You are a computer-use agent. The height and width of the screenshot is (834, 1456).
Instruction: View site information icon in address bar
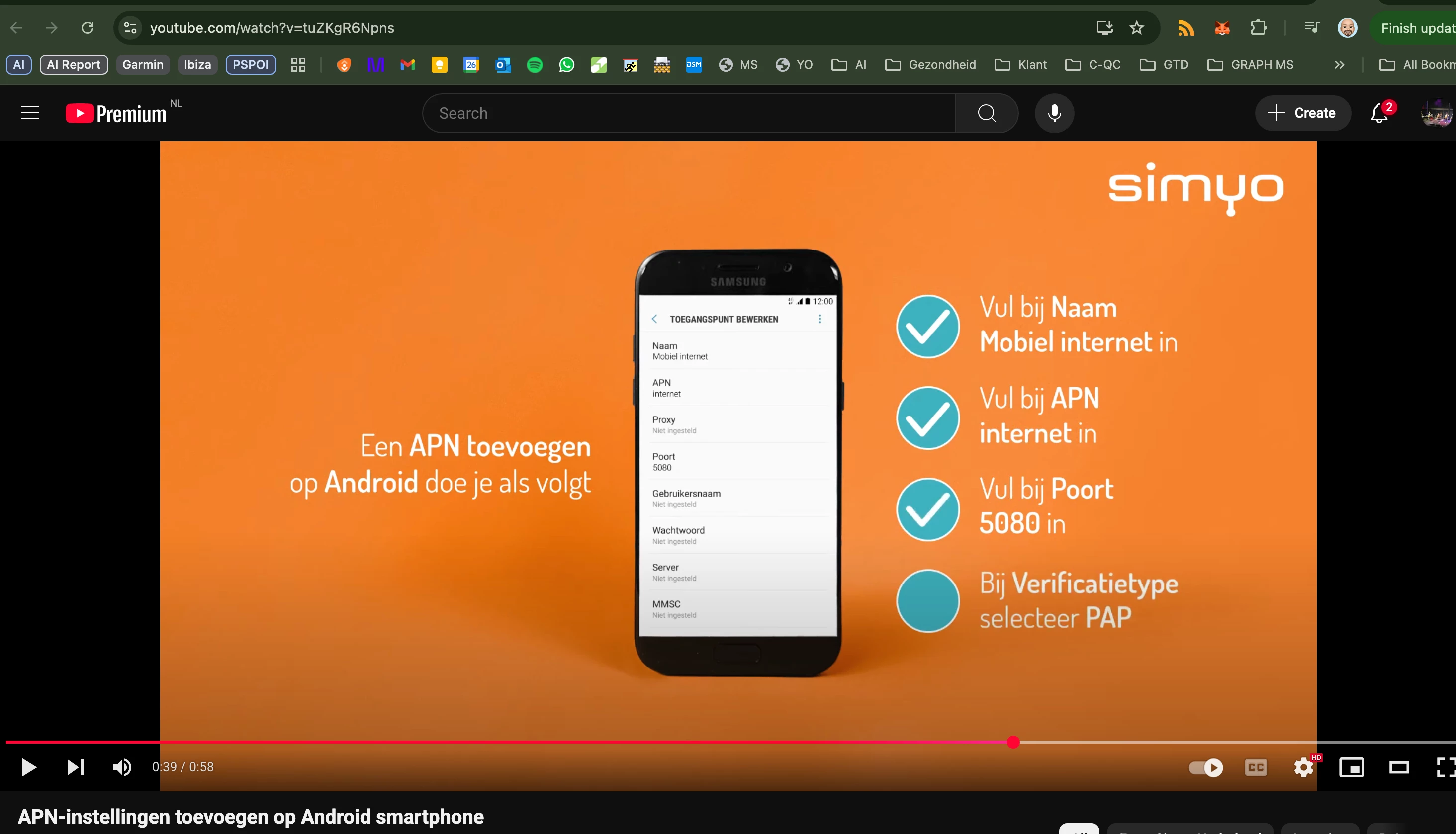click(130, 28)
